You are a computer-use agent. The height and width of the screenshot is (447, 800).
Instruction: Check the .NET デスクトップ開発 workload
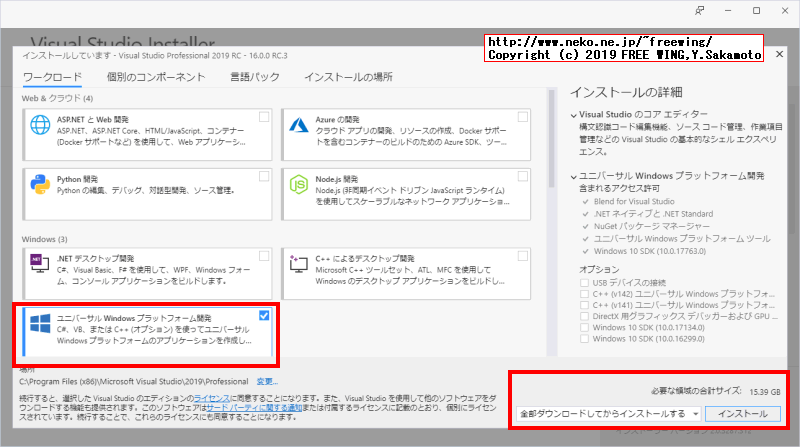[x=264, y=256]
